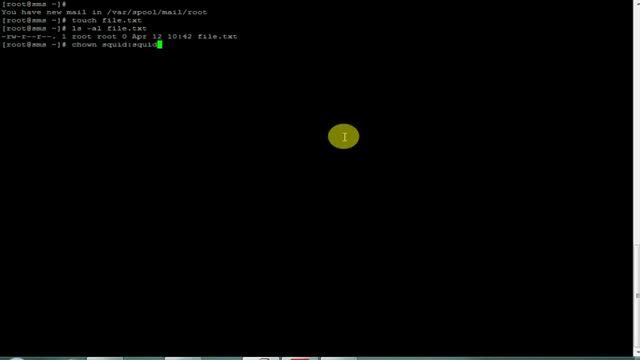Click the '-rw-r--r--' file permissions output line
Viewport: 640px width, 360px height.
pyautogui.click(x=119, y=37)
